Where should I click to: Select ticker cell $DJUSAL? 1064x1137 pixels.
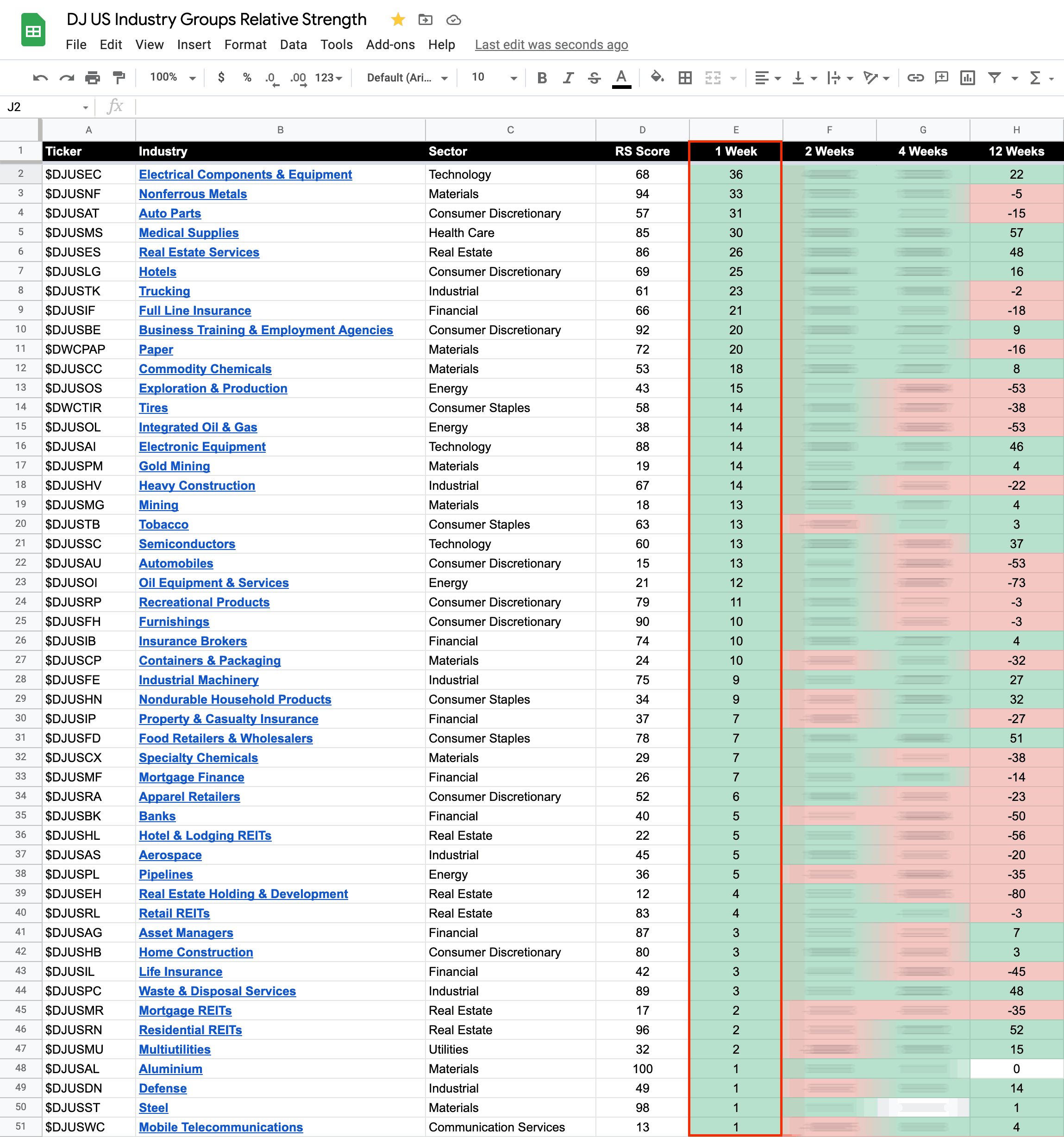pyautogui.click(x=89, y=1068)
